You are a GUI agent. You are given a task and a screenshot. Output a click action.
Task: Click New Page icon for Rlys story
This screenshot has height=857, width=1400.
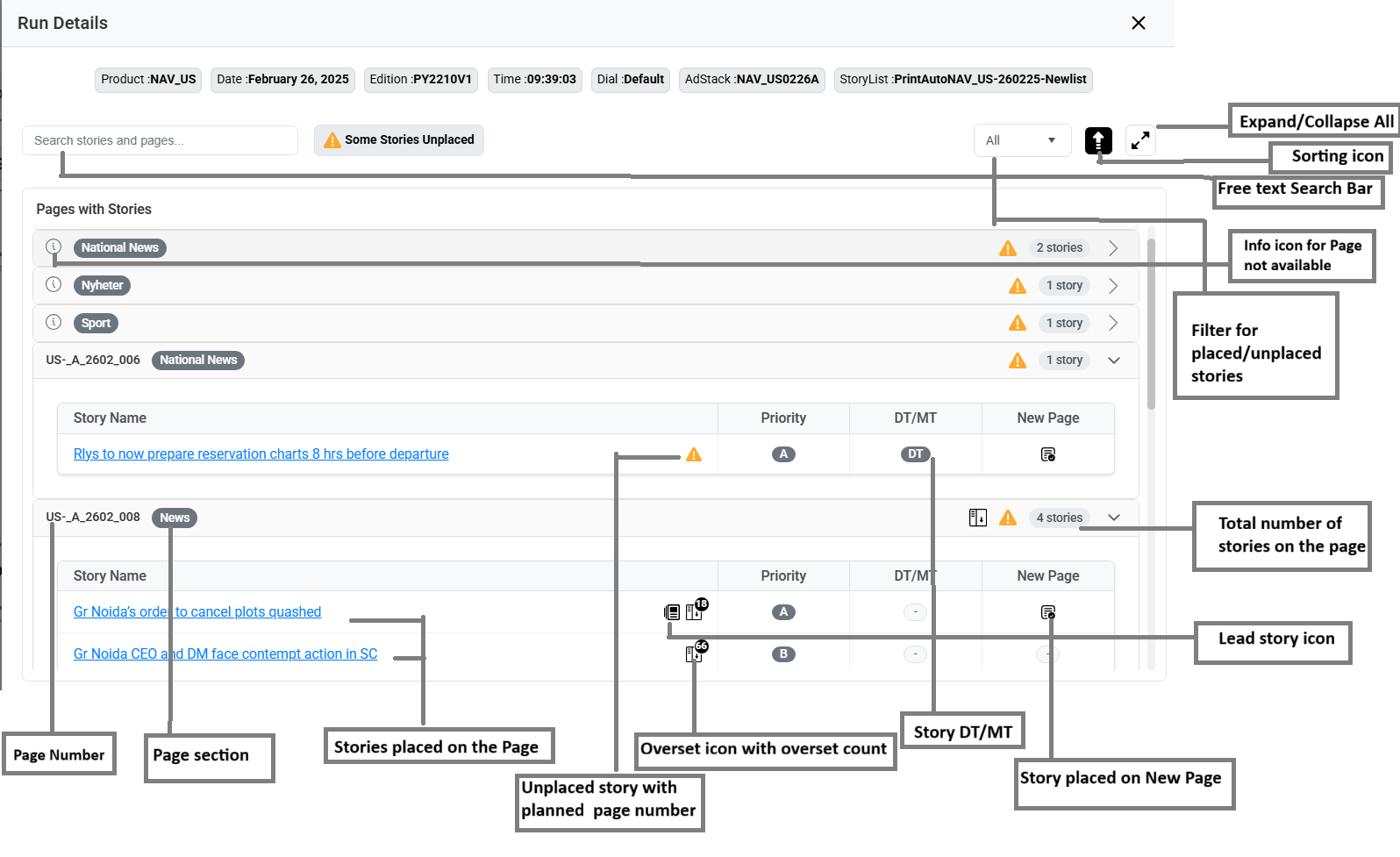1047,454
